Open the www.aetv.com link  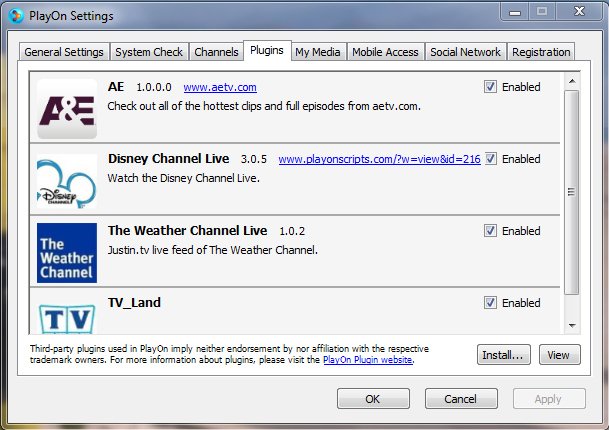point(220,87)
